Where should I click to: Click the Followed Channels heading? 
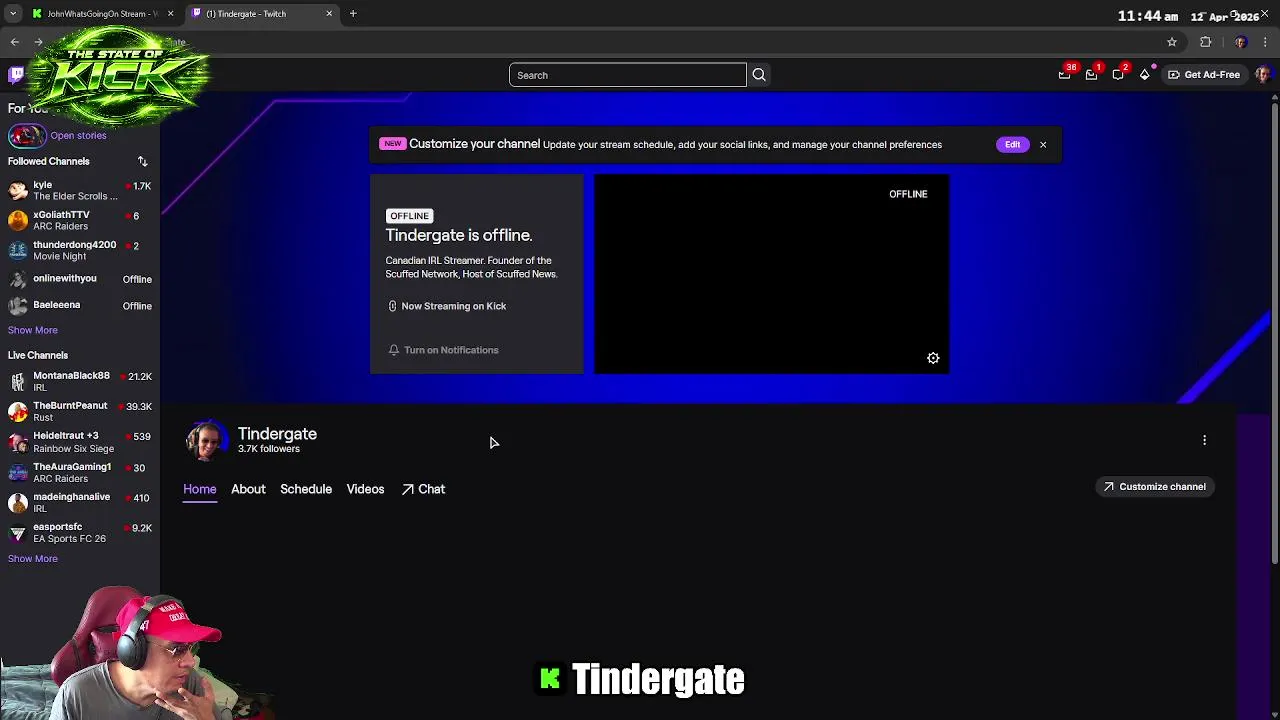pos(49,161)
